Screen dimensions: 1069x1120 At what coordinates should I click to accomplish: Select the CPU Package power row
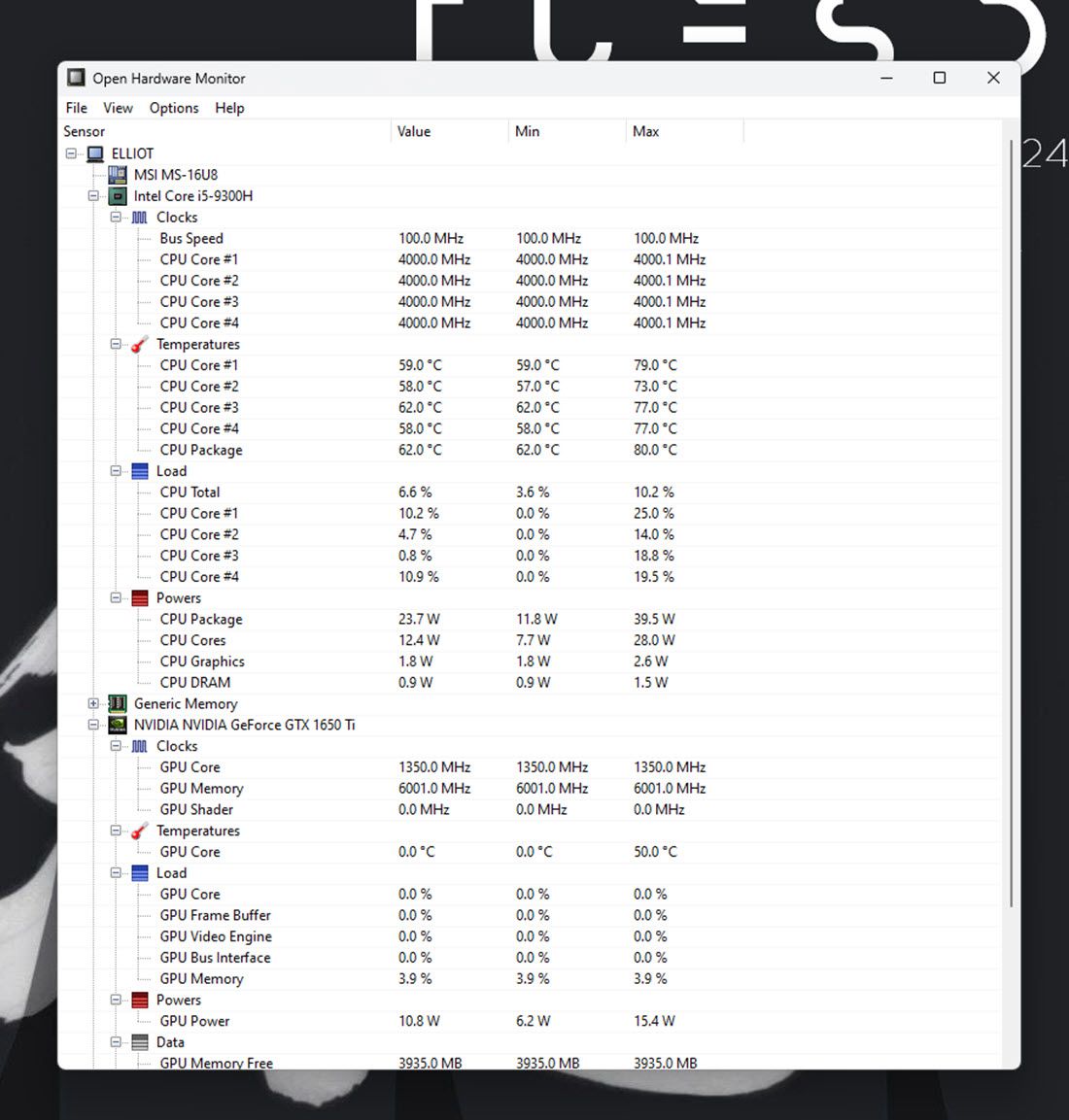click(x=529, y=620)
